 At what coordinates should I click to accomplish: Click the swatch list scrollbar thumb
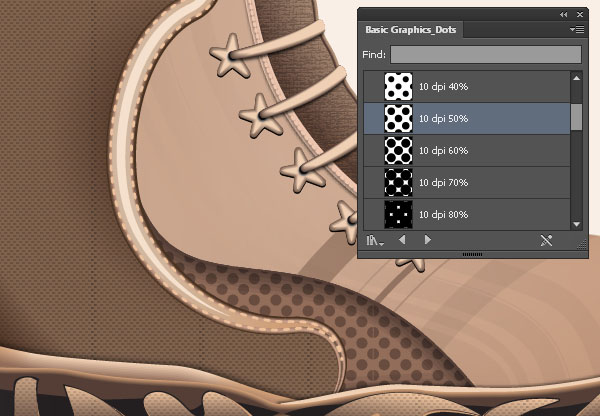(x=576, y=117)
